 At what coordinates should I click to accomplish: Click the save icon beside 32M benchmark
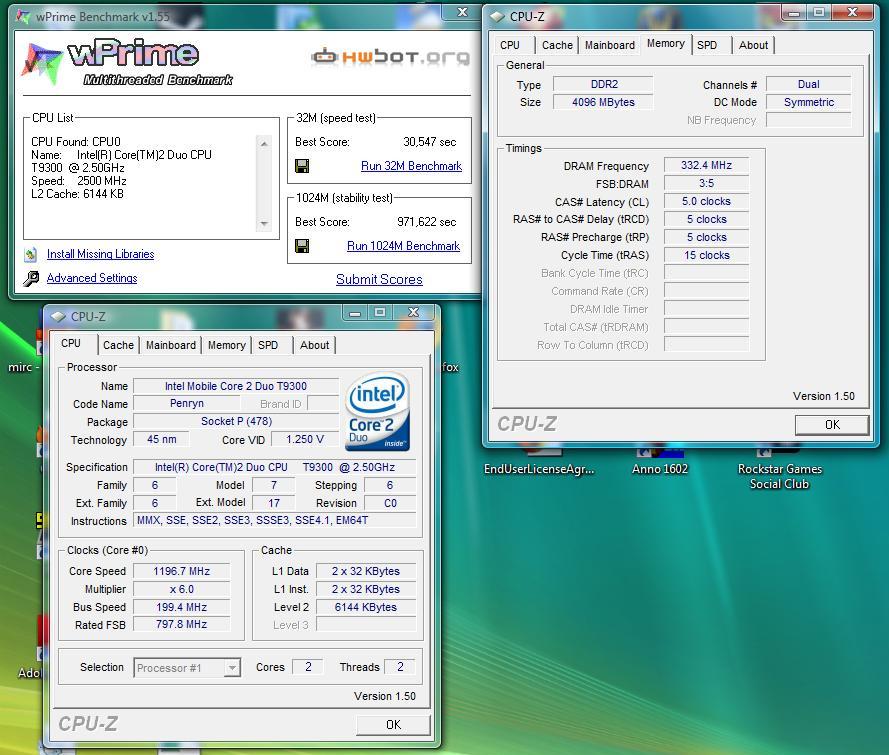pos(302,166)
